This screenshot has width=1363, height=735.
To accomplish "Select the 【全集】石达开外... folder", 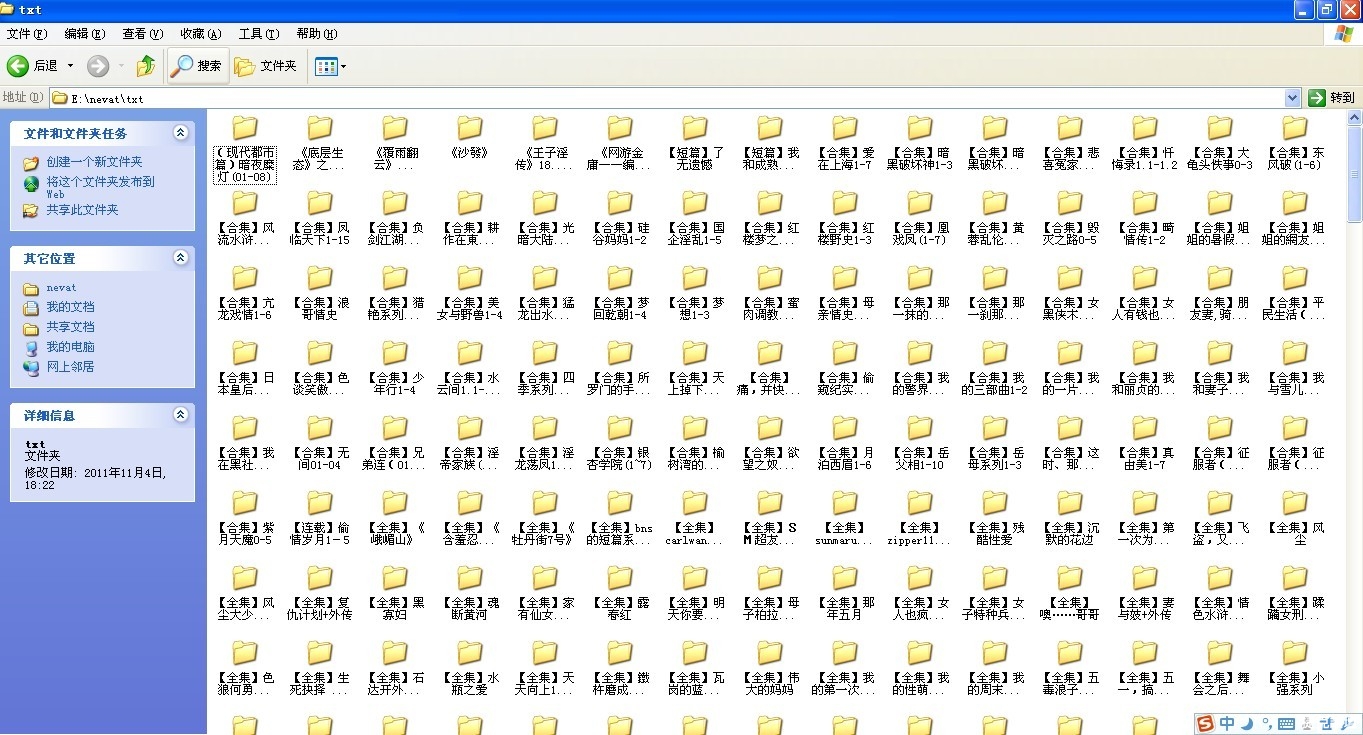I will pos(395,667).
